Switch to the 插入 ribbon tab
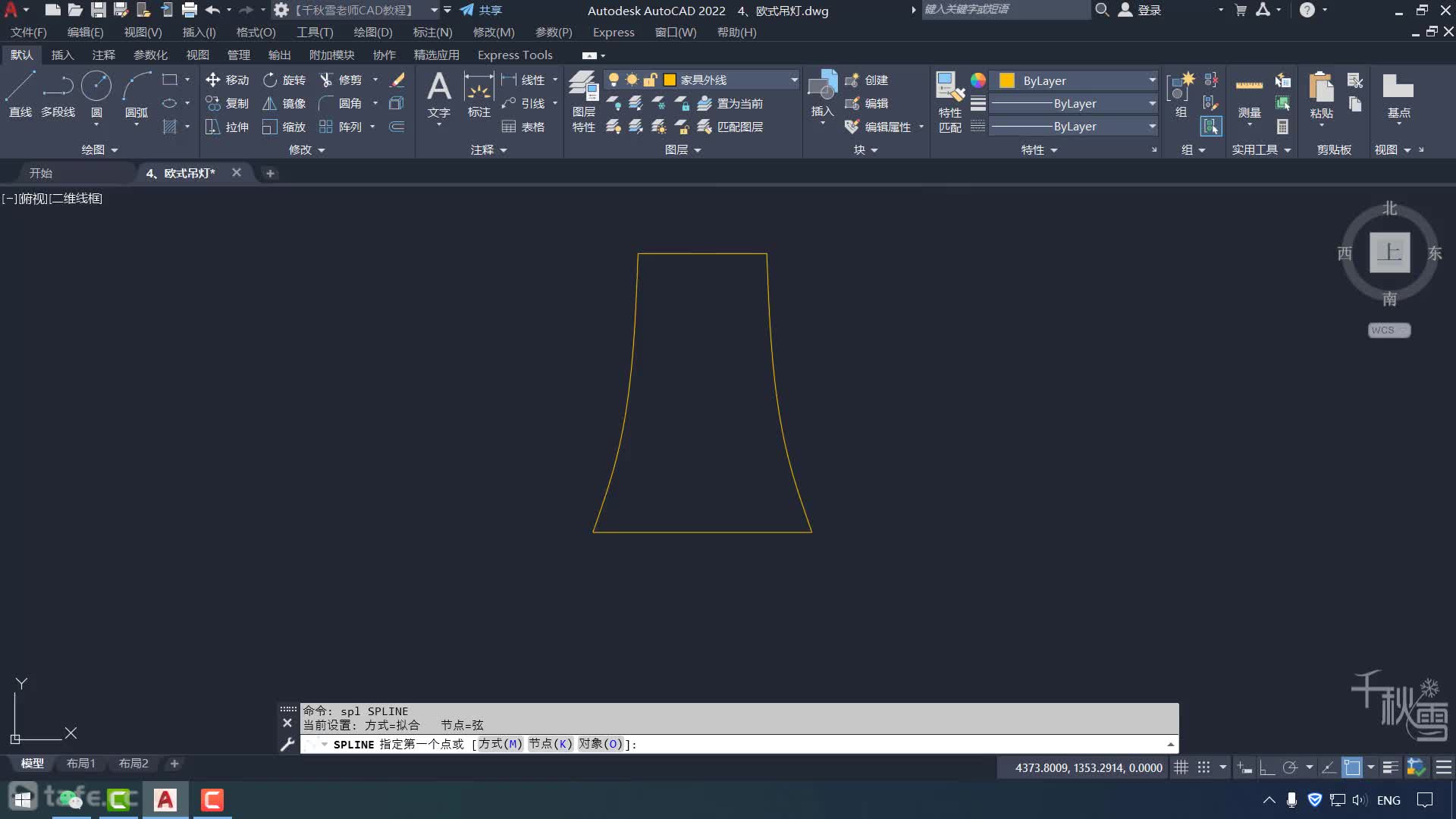The image size is (1456, 819). point(62,55)
